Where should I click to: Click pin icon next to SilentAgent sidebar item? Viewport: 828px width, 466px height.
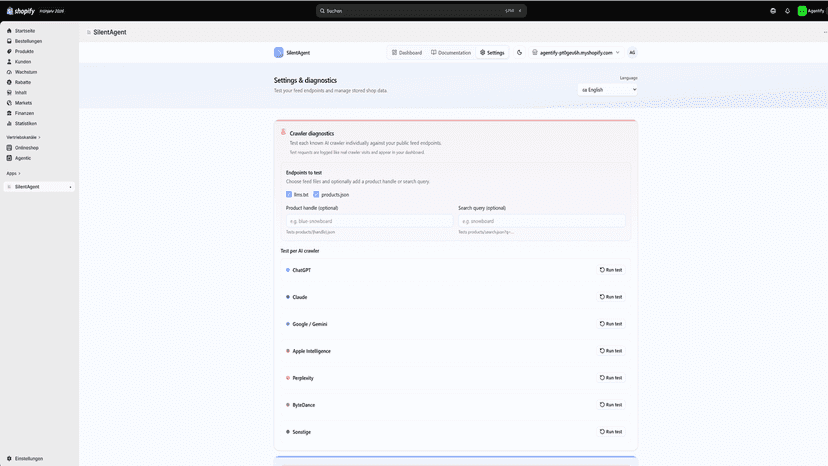tap(70, 187)
